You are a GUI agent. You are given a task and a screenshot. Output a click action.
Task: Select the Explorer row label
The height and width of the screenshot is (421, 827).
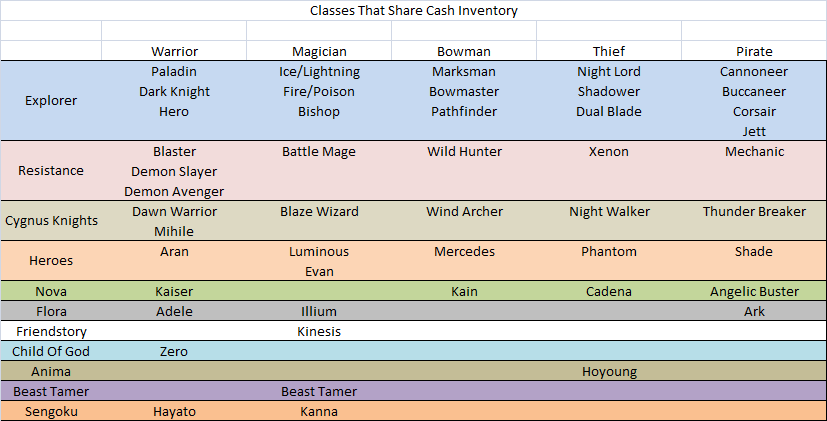(x=51, y=101)
